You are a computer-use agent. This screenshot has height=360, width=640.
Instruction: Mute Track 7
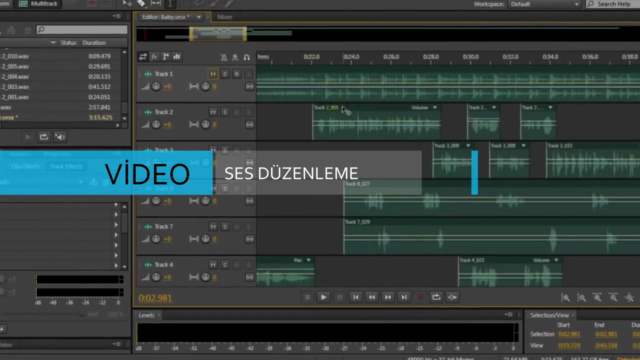click(x=213, y=227)
